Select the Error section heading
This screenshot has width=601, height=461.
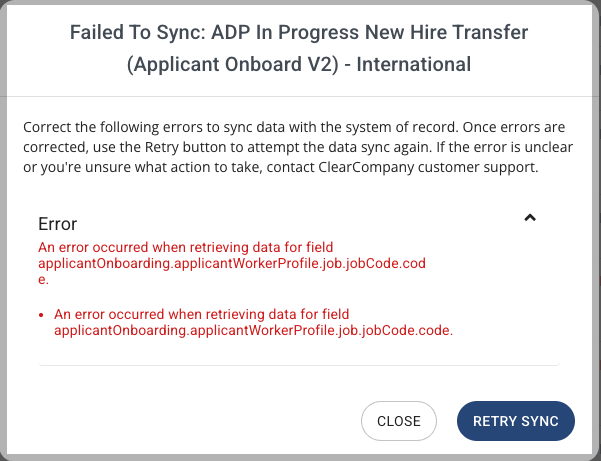(57, 224)
